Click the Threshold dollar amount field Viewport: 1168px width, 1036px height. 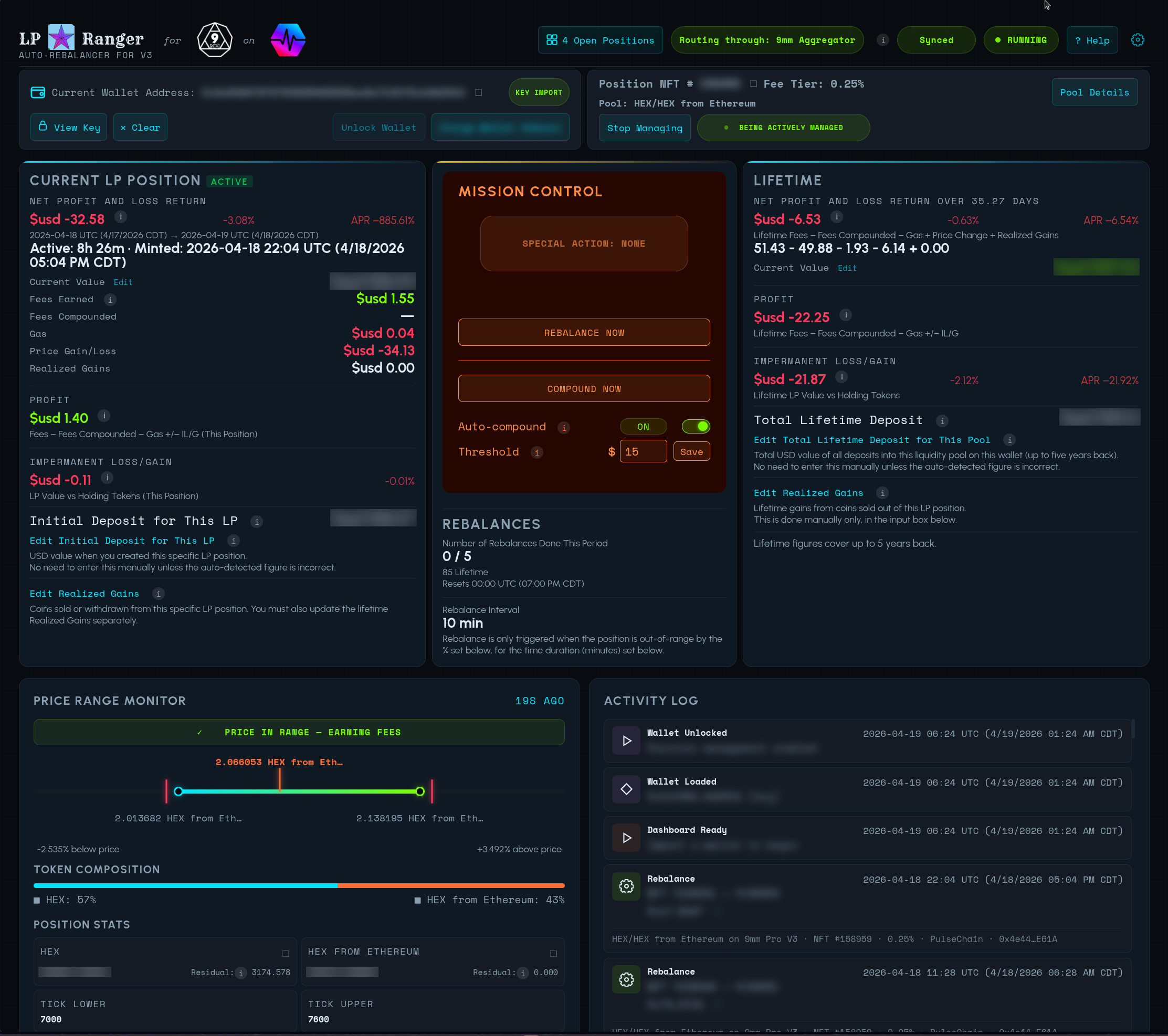pos(643,451)
